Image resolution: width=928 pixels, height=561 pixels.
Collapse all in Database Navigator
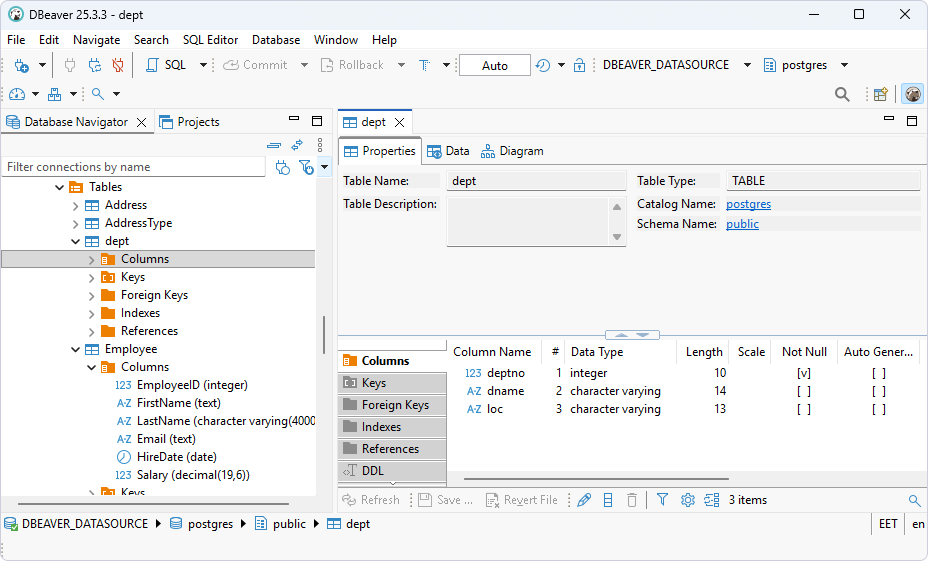pos(274,144)
